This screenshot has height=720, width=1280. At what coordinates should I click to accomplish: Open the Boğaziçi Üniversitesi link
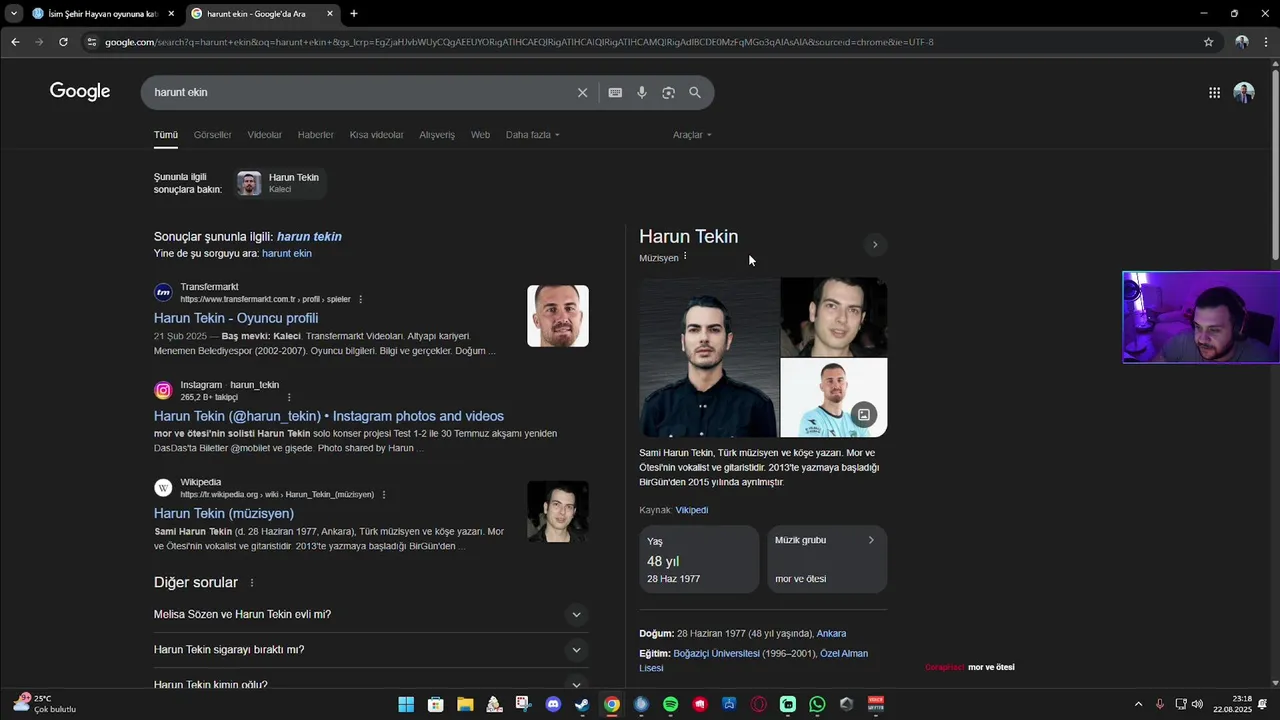tap(717, 654)
